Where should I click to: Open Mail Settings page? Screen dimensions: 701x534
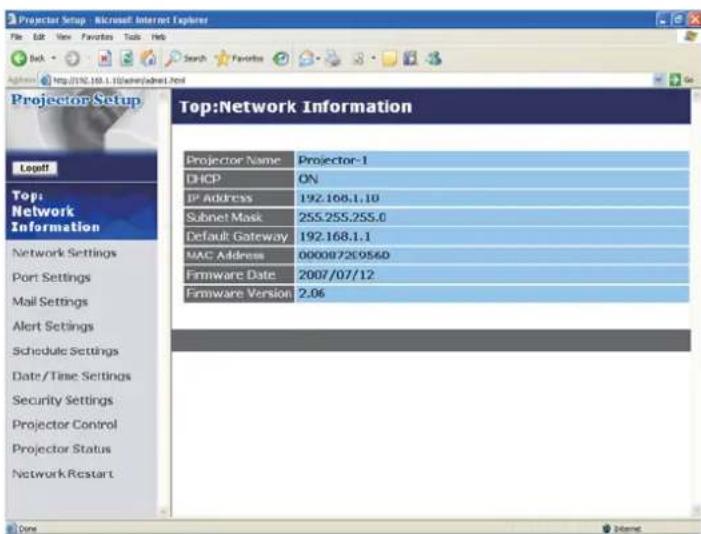[x=50, y=302]
